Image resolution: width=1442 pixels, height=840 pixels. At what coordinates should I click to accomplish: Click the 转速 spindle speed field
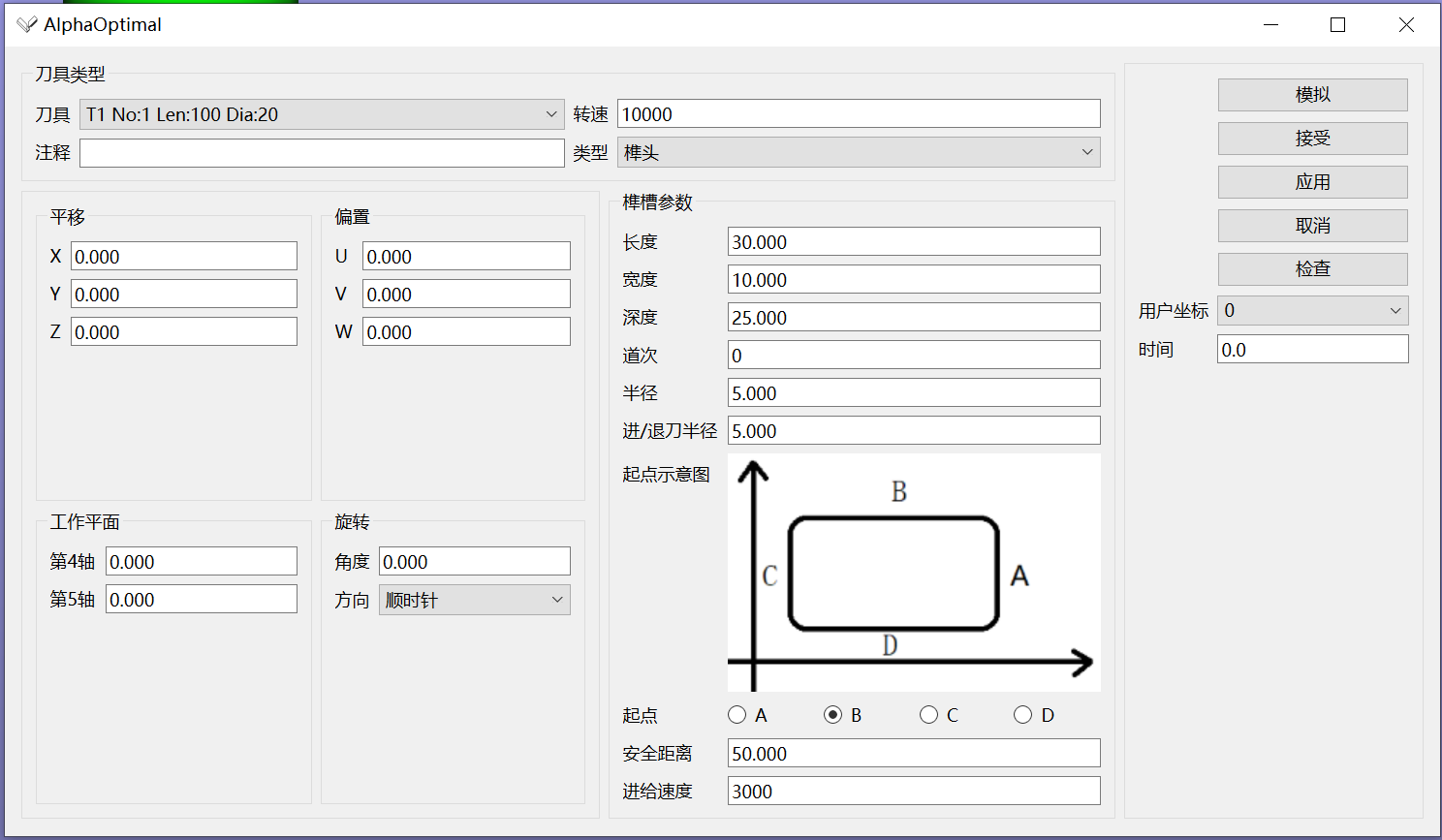pos(860,113)
